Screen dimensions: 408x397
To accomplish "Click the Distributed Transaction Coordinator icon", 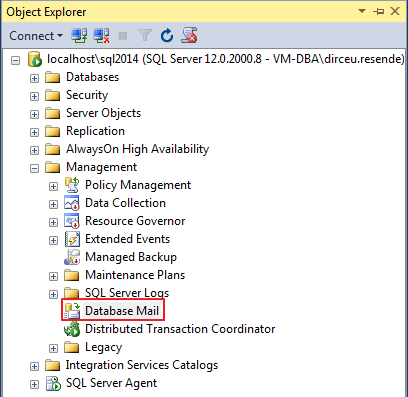I will pos(72,329).
